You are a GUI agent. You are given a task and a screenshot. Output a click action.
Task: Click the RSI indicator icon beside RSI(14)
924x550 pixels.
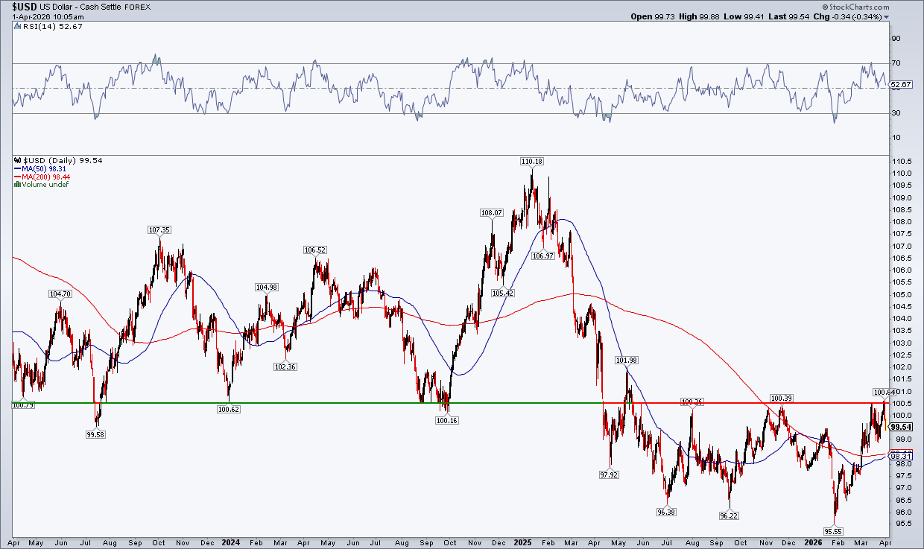[18, 27]
